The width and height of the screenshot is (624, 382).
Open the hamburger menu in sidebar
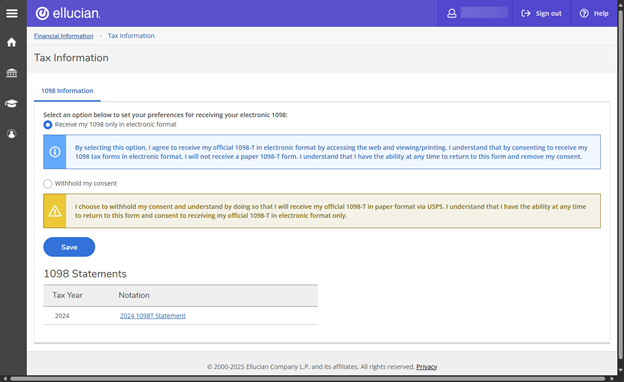coord(12,13)
